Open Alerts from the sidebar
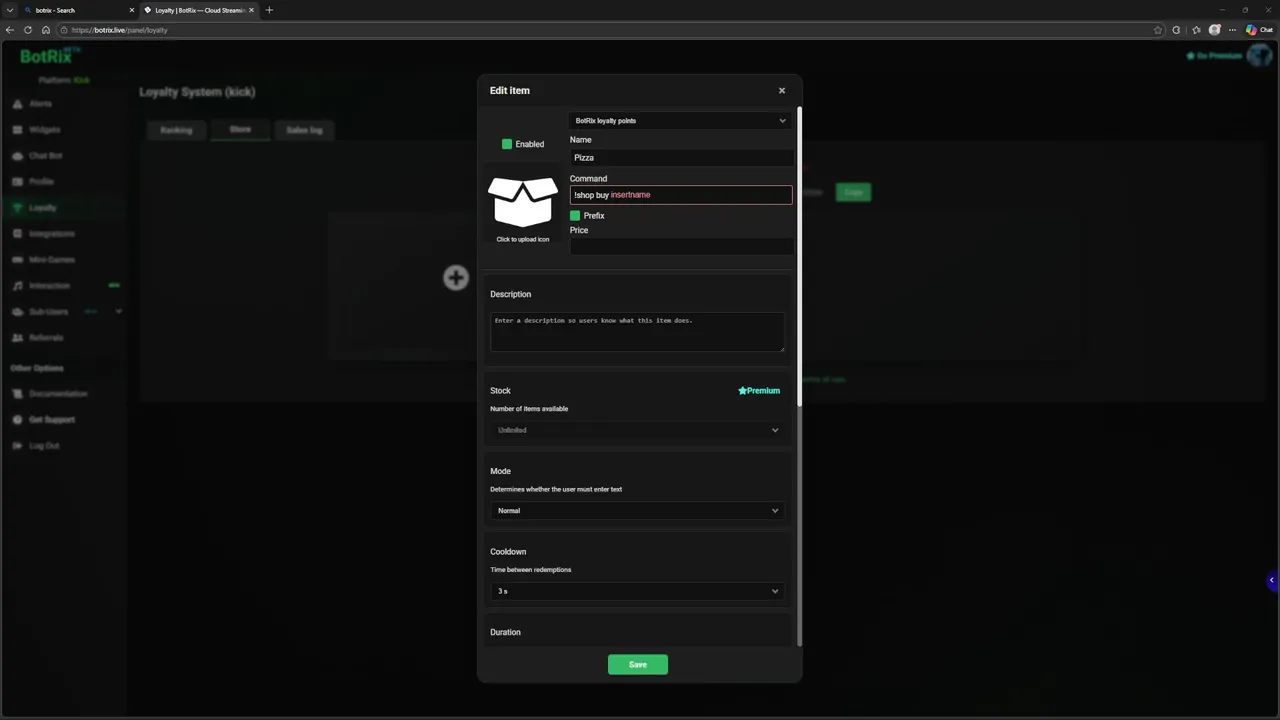The height and width of the screenshot is (720, 1280). 40,104
